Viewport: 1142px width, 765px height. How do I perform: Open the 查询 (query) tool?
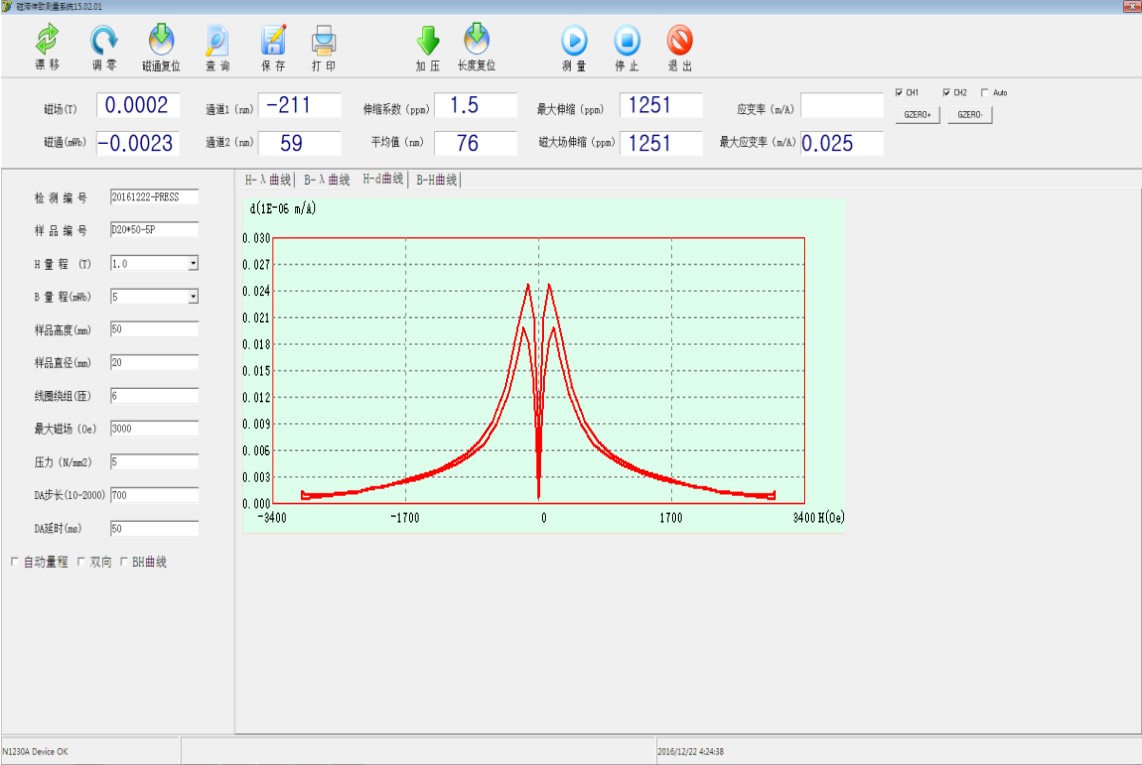click(x=217, y=41)
